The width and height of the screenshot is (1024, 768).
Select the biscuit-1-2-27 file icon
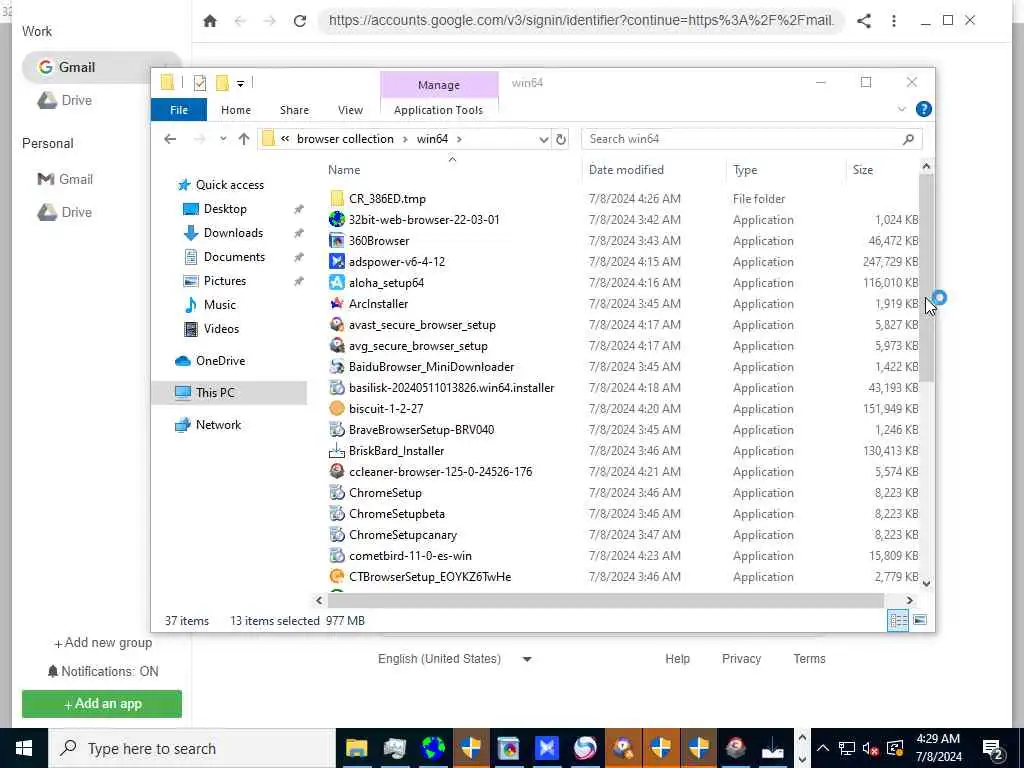(337, 409)
